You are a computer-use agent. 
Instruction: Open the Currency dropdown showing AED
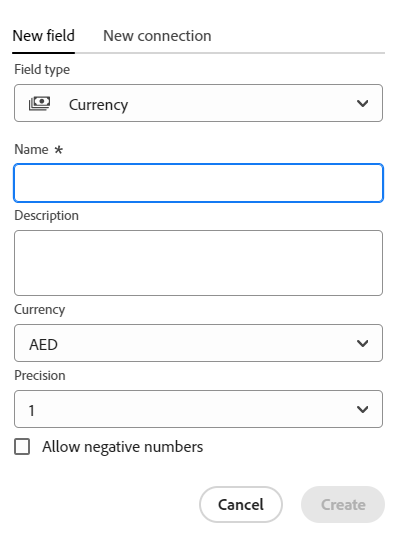point(198,343)
